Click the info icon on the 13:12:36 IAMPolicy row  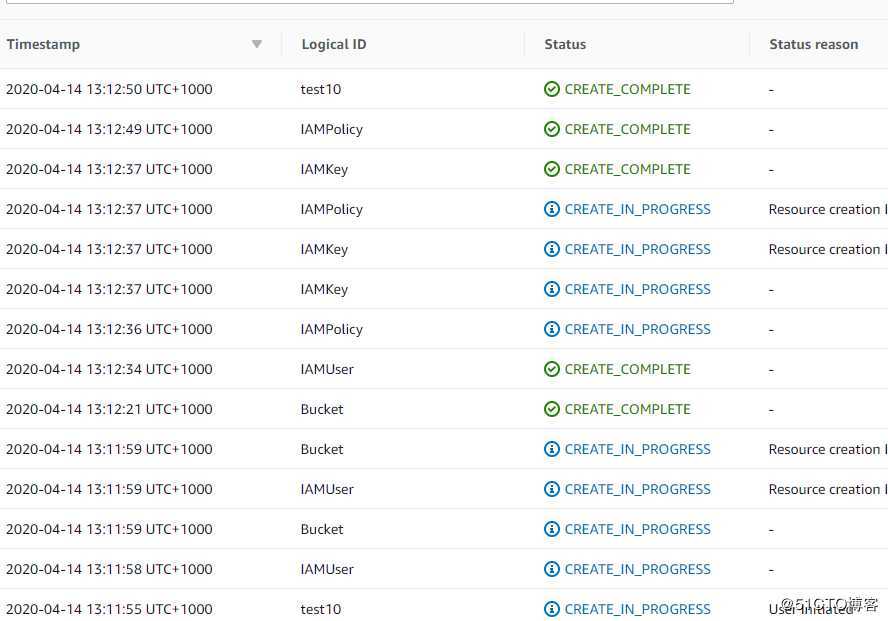tap(552, 329)
